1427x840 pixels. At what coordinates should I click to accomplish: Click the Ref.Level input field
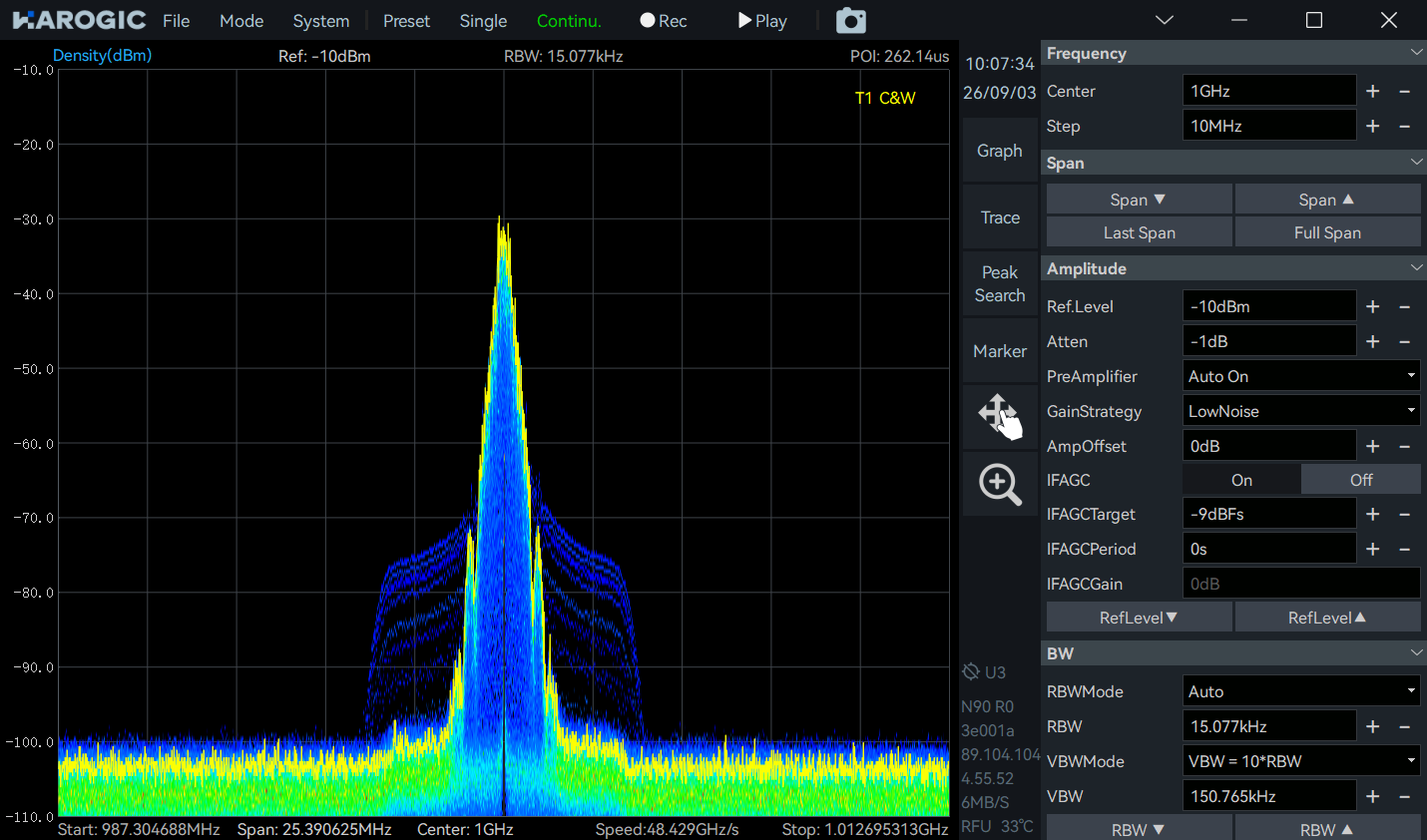(1269, 306)
